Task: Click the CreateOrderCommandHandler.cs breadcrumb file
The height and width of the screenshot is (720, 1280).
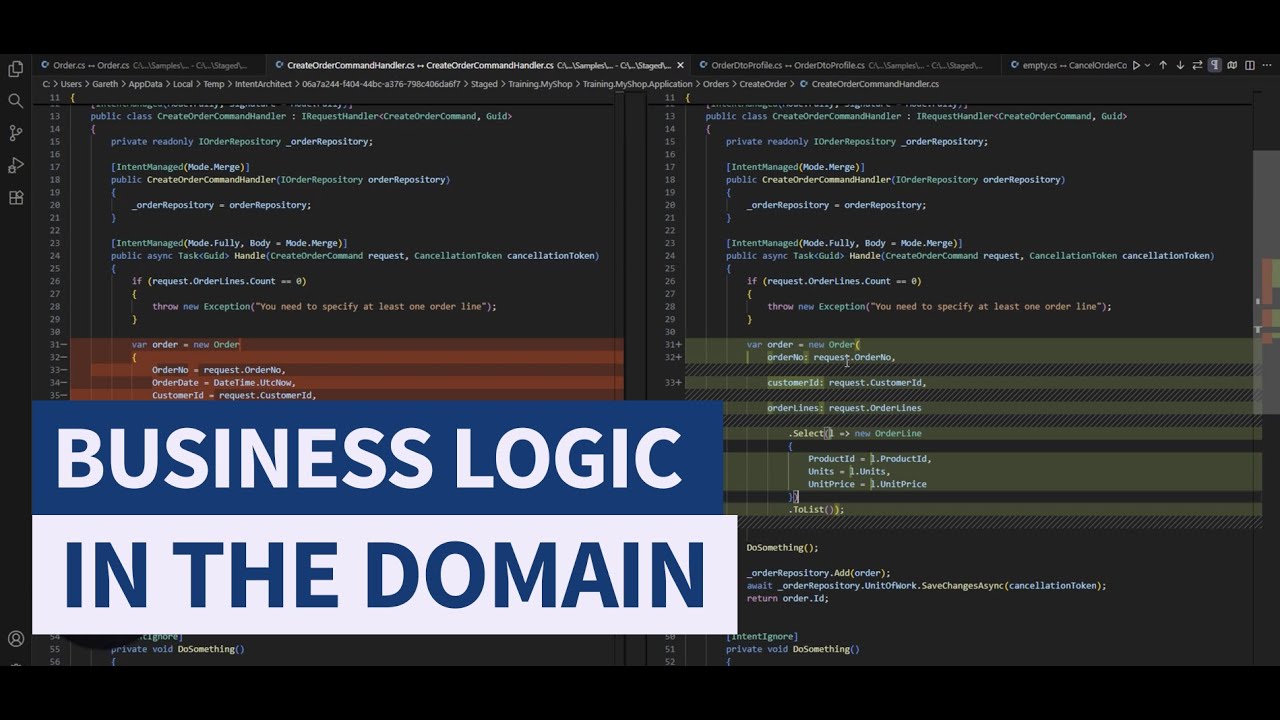Action: [x=875, y=84]
